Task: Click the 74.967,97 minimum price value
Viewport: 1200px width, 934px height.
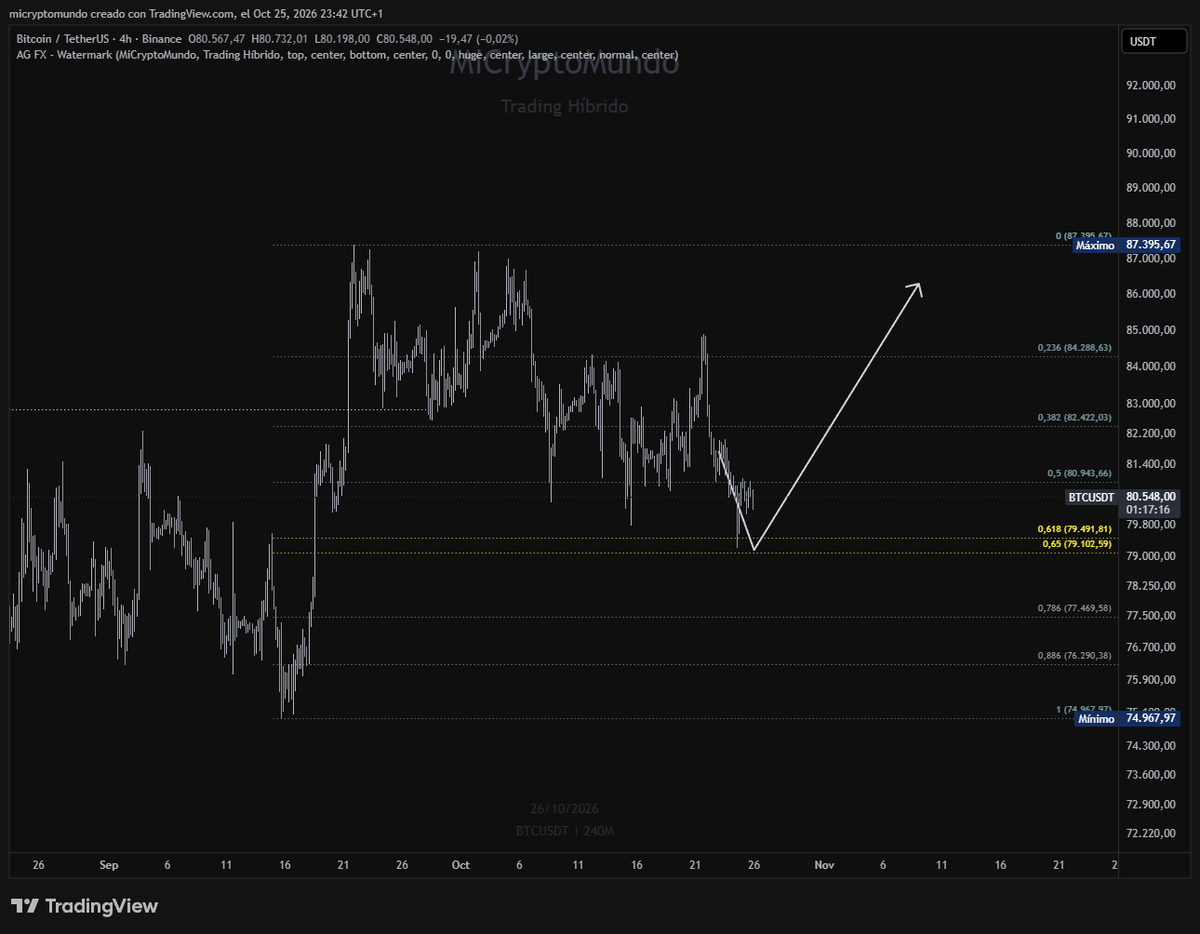Action: tap(1150, 718)
